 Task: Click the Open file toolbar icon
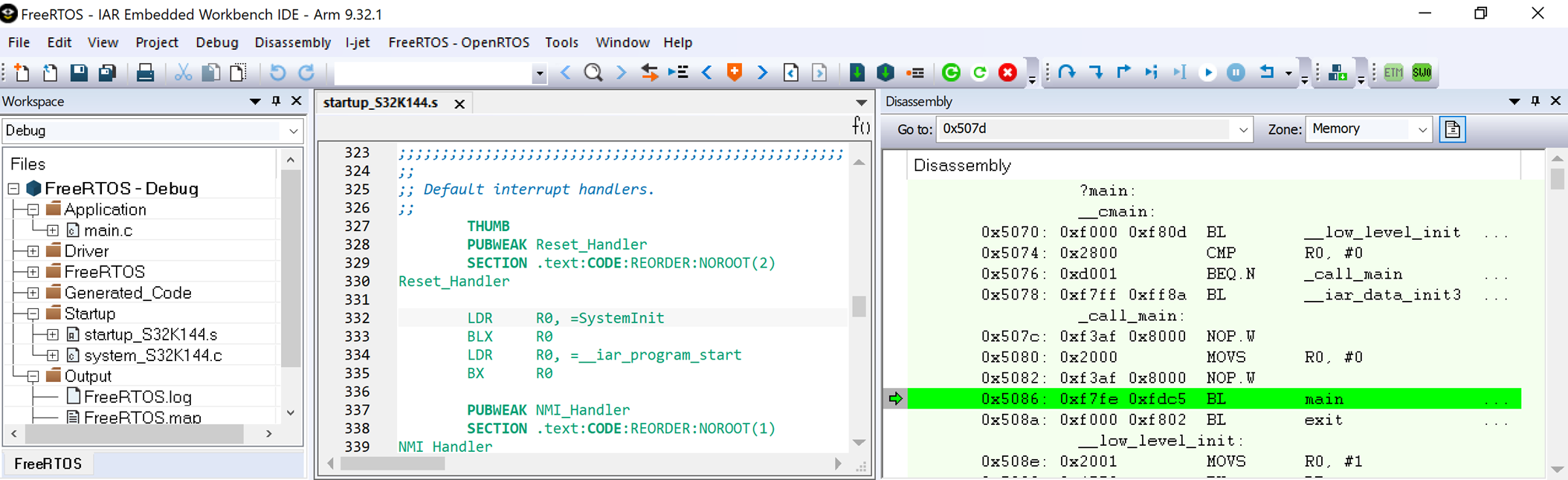pyautogui.click(x=50, y=72)
